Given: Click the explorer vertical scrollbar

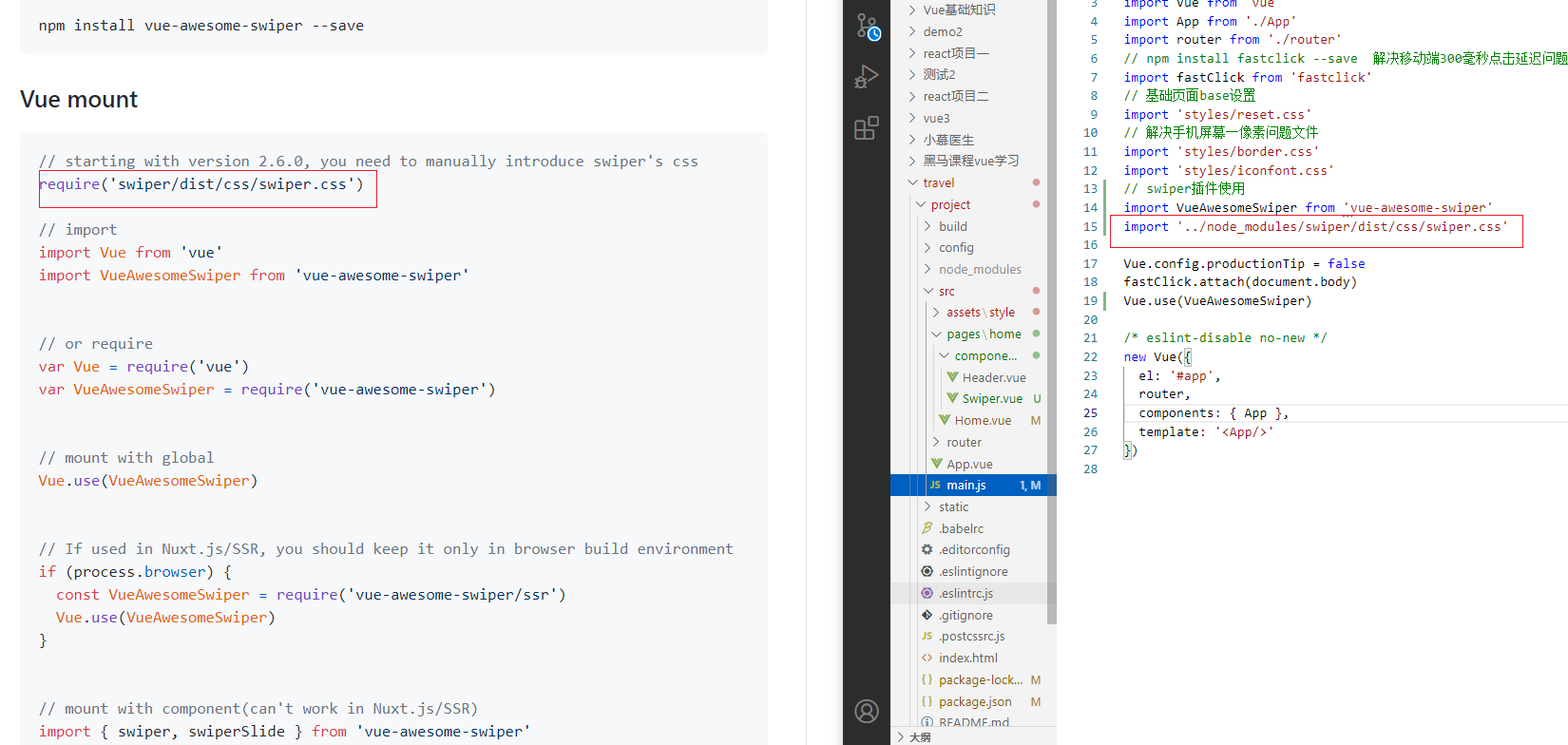Looking at the screenshot, I should pyautogui.click(x=1051, y=312).
